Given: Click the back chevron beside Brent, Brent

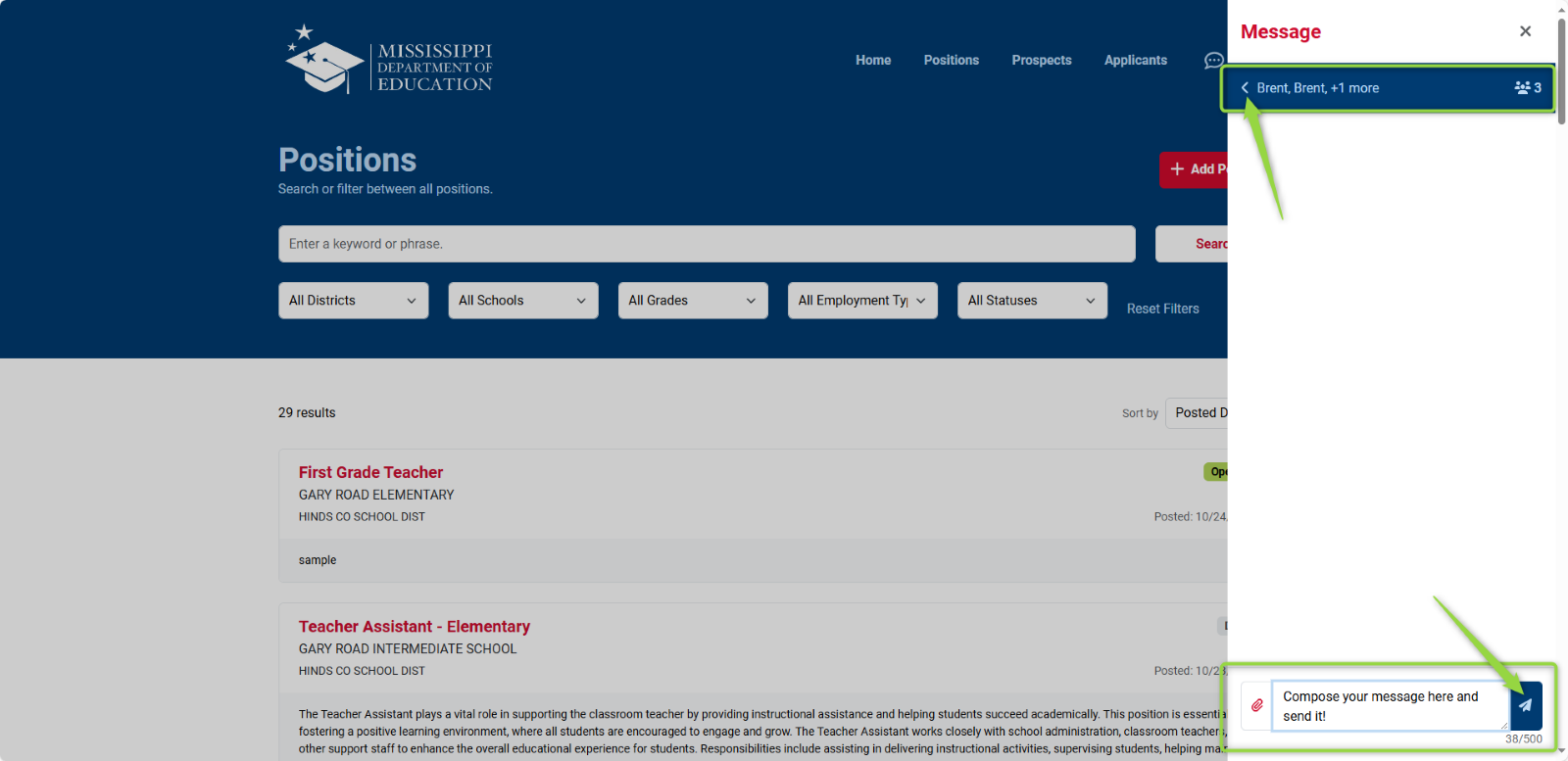Looking at the screenshot, I should click(x=1245, y=88).
